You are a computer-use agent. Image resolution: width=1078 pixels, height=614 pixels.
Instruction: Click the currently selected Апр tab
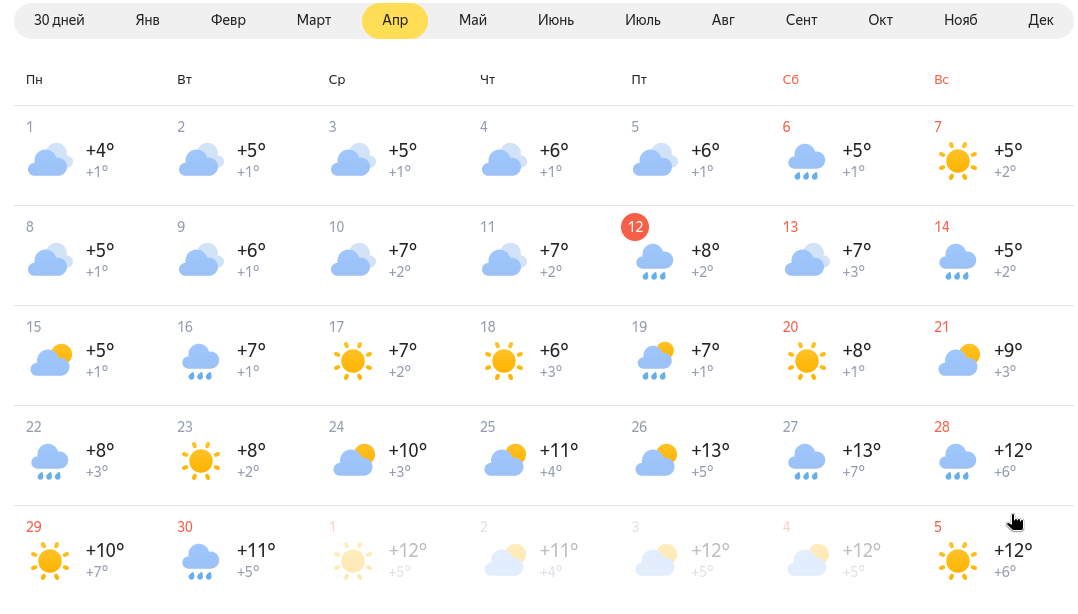click(395, 20)
